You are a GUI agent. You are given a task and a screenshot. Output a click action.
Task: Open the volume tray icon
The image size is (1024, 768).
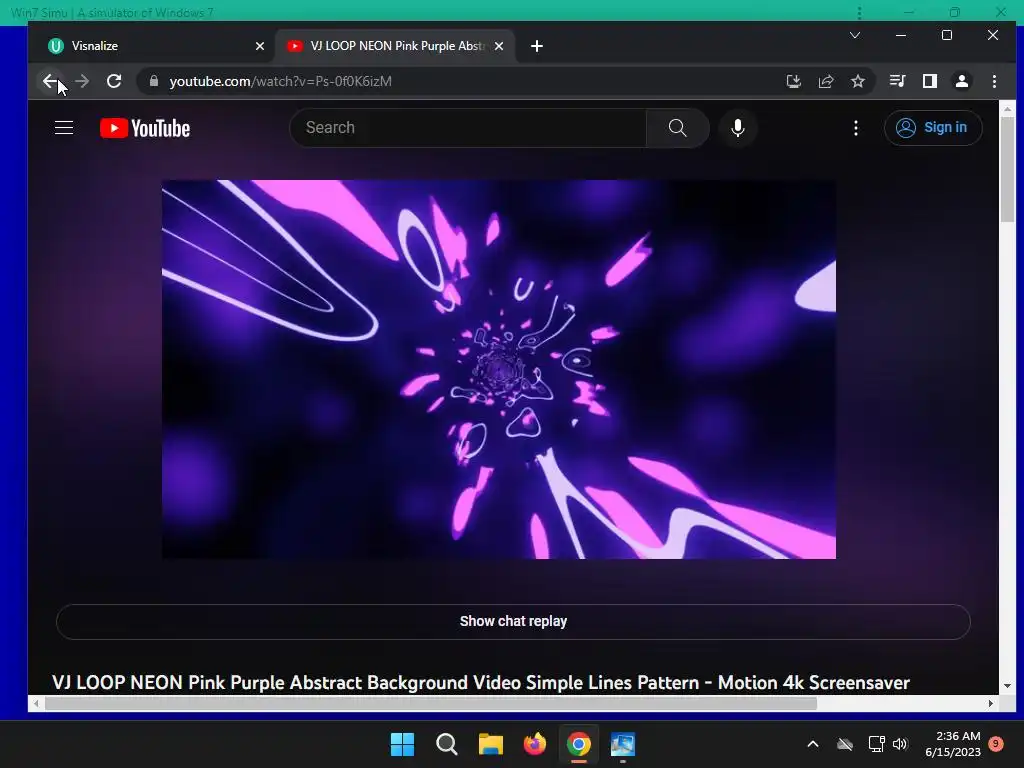click(x=900, y=744)
